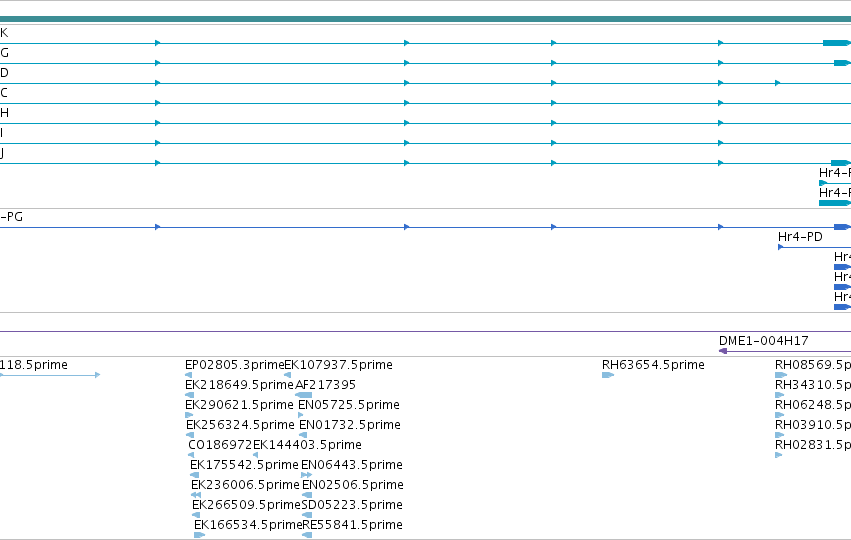Click the K transcript label
851x540 pixels.
4,33
